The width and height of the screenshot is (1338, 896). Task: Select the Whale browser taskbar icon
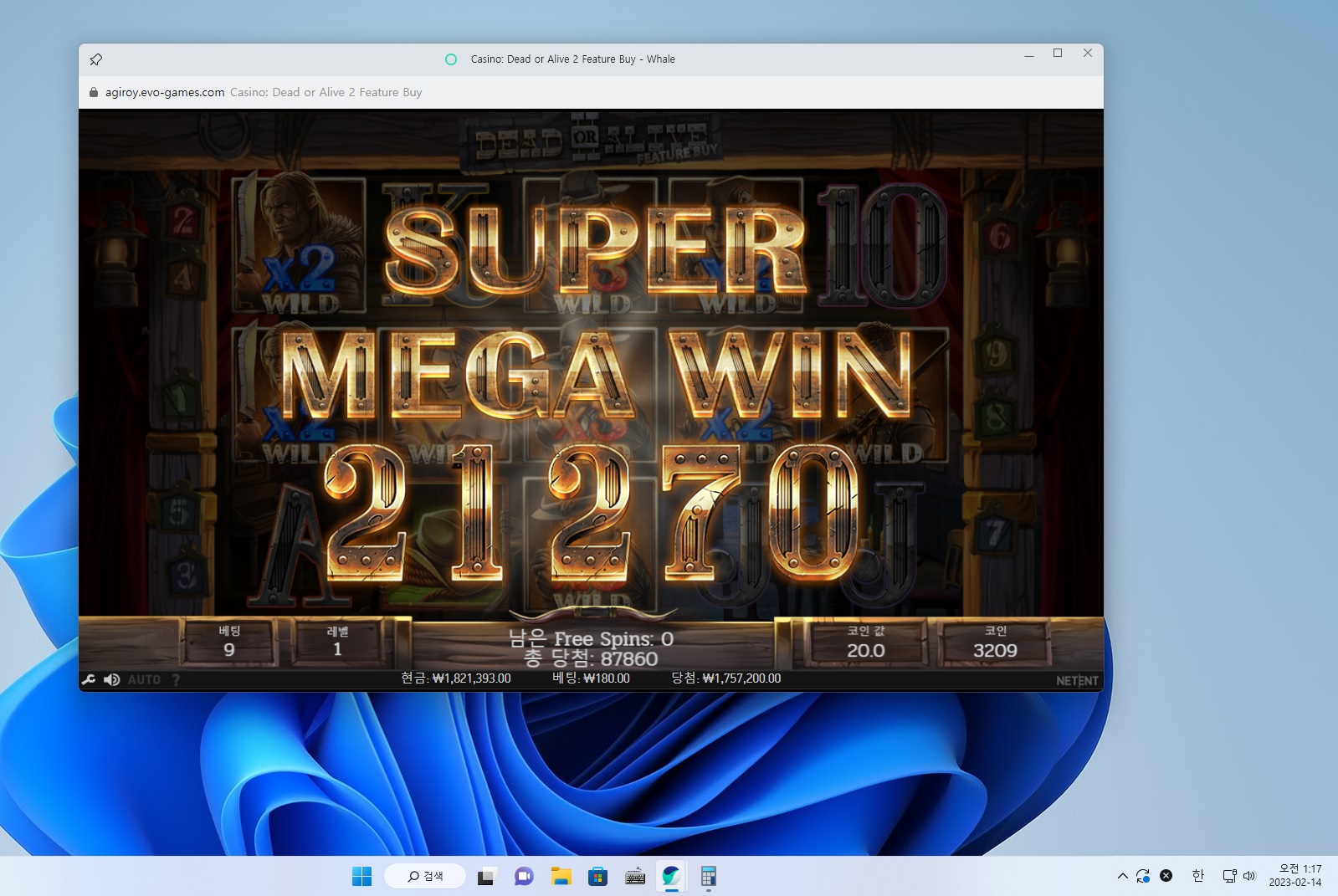coord(671,876)
